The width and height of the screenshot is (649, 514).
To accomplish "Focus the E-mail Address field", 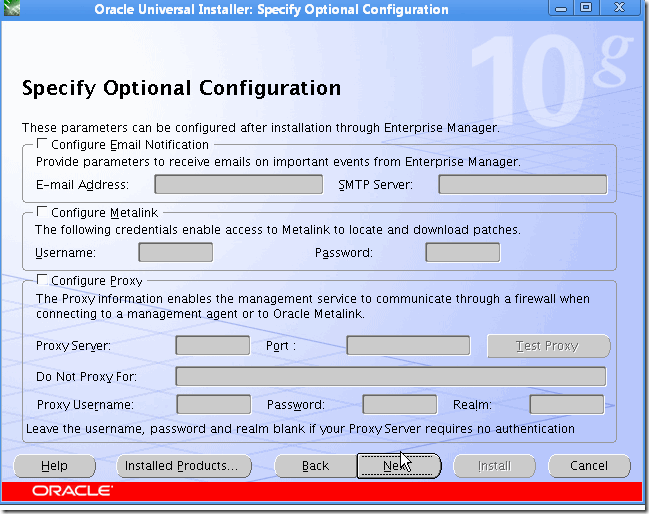I will coord(238,184).
